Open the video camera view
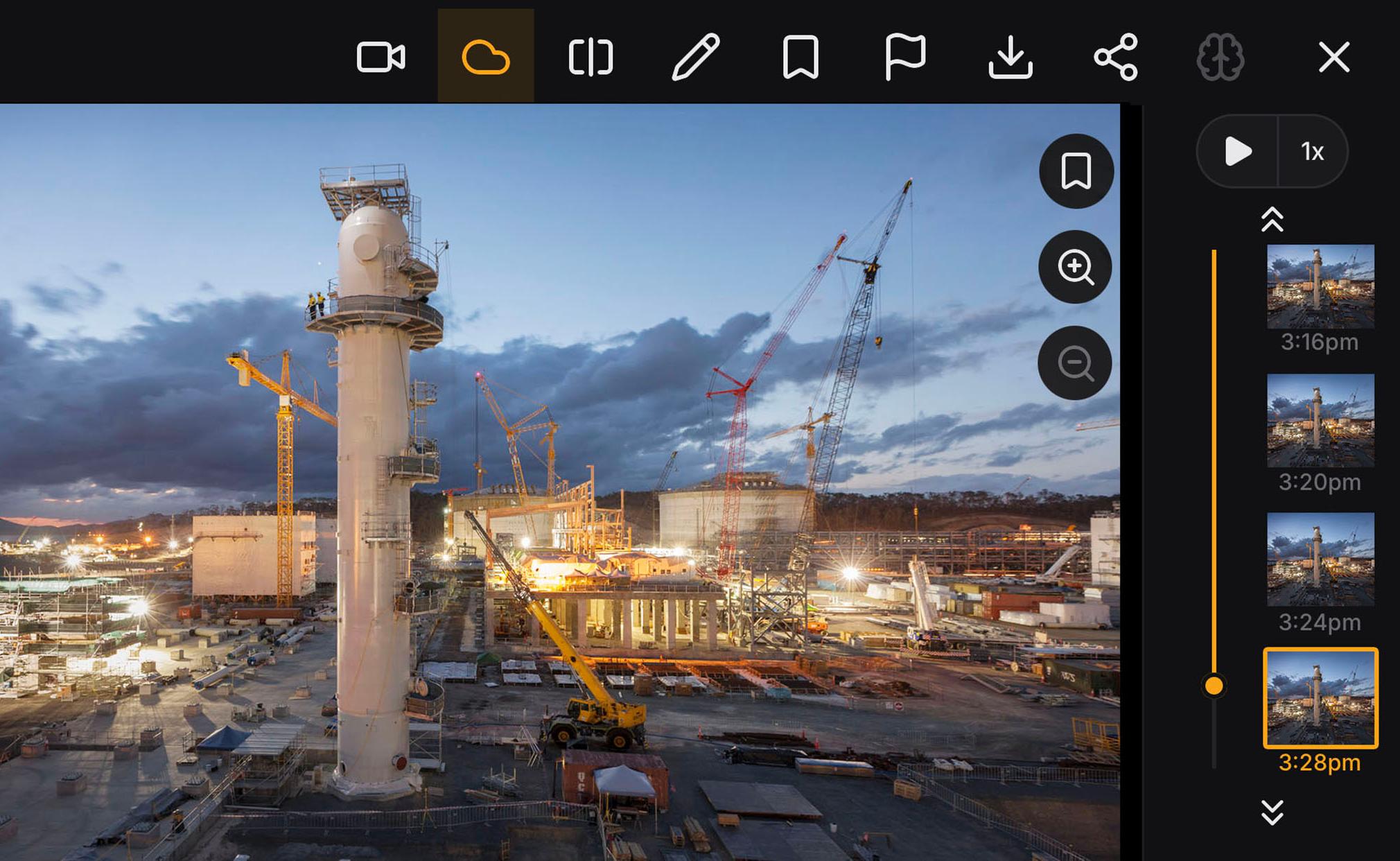This screenshot has width=1400, height=861. tap(380, 57)
